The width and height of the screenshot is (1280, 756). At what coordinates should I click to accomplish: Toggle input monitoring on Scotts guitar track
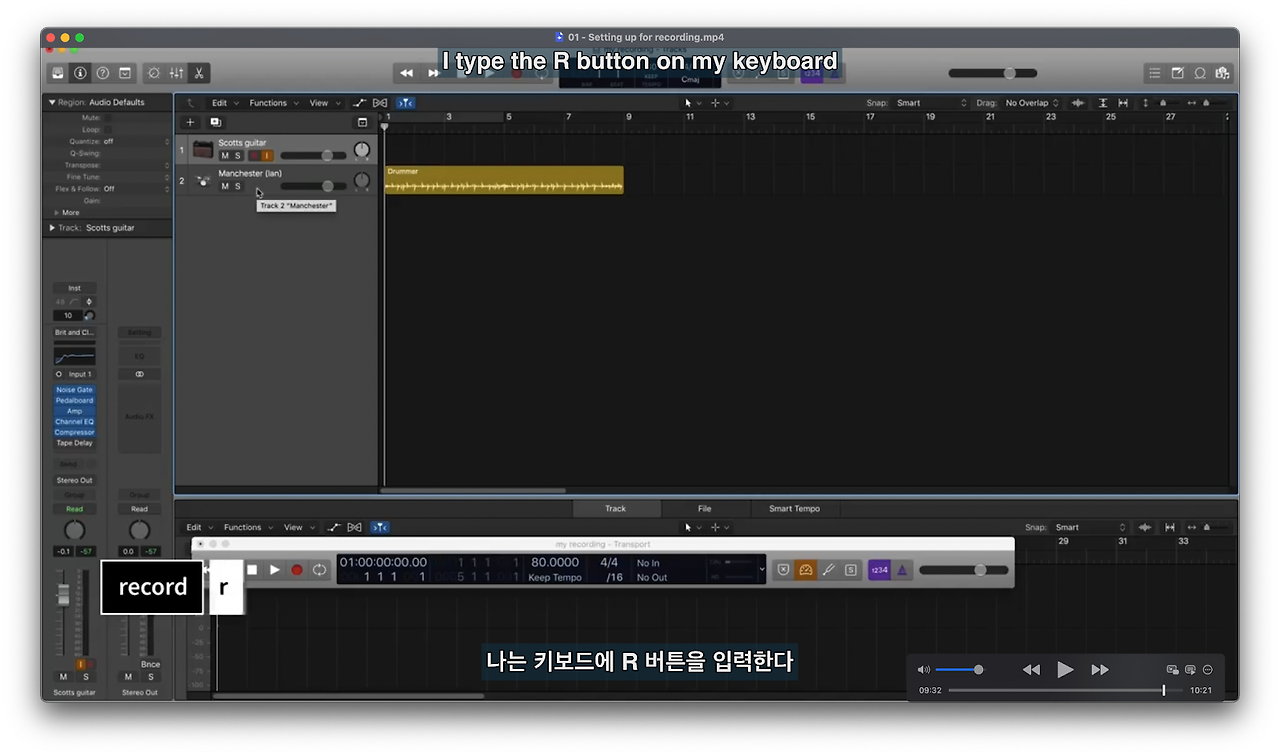[x=267, y=156]
